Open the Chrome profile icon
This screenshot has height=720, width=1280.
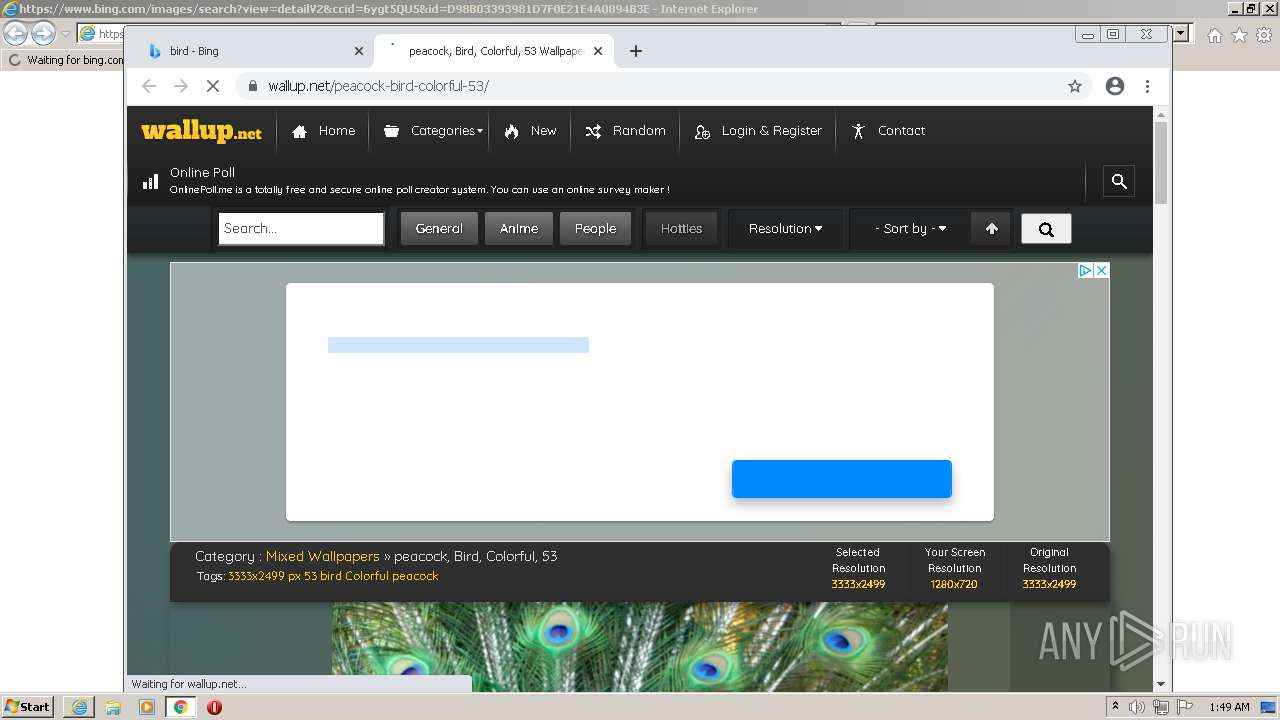click(x=1115, y=86)
